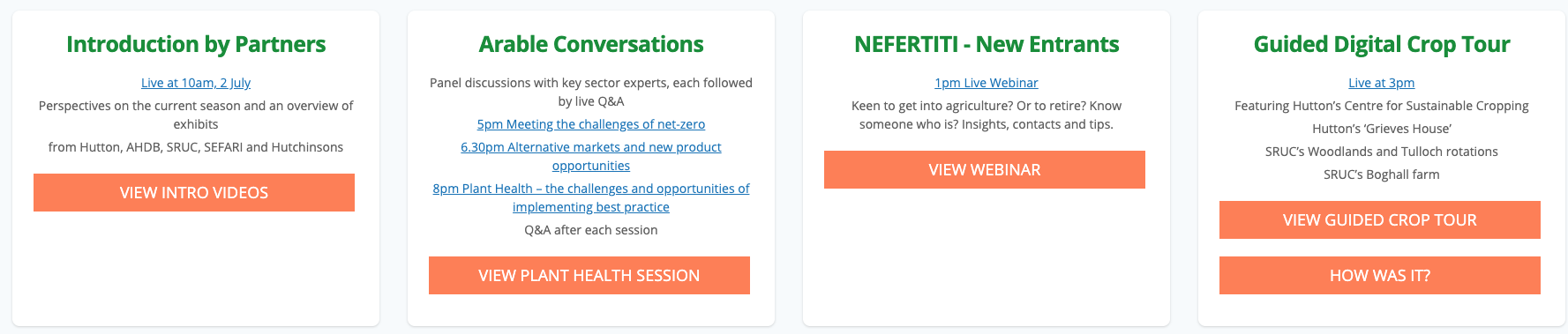
Task: Click 'Keen to get into agriculture?' description text
Action: (x=987, y=115)
